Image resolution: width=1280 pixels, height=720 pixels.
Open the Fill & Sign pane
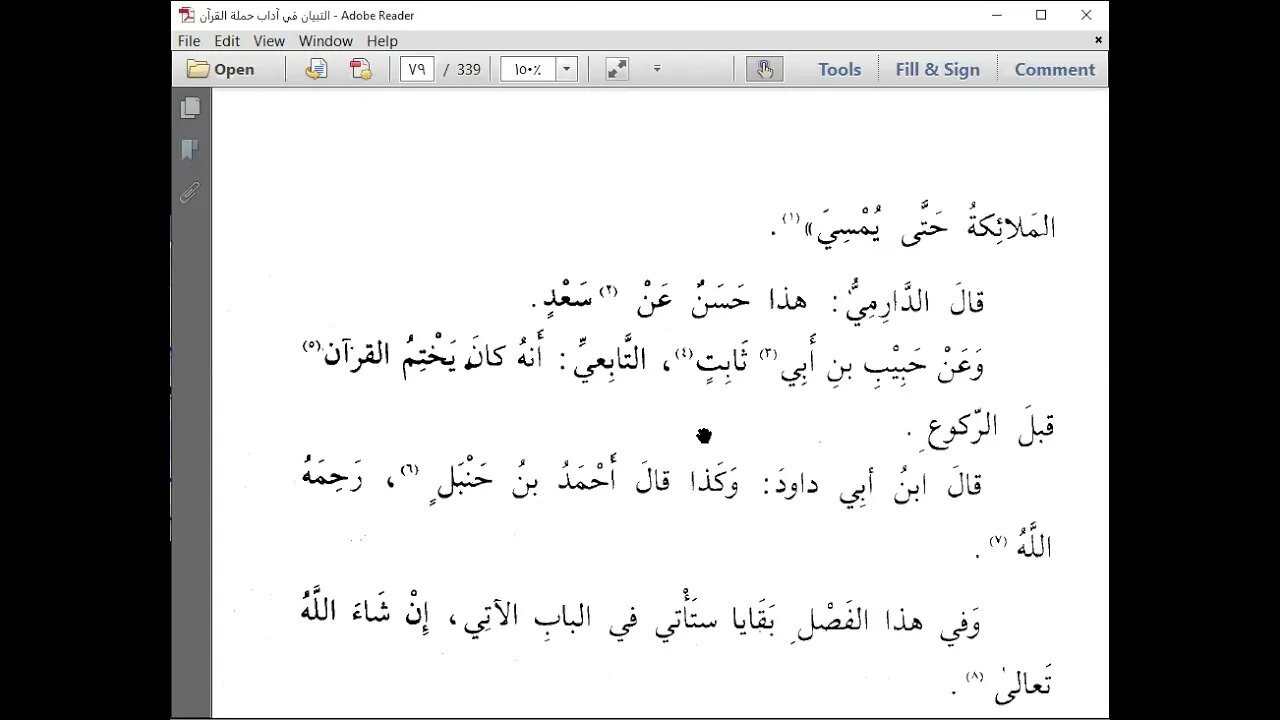pos(937,69)
